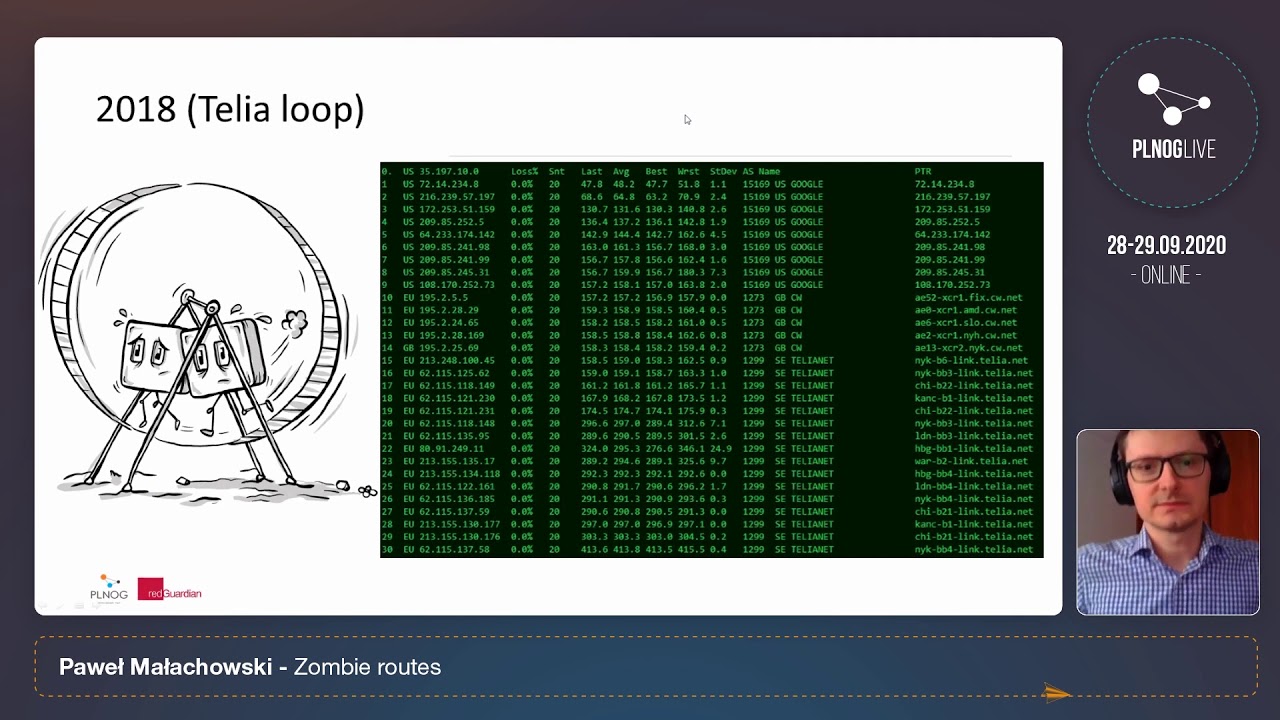This screenshot has height=720, width=1280.
Task: Click PTR name "ldn-bb3-link.telia.net"
Action: tap(974, 436)
